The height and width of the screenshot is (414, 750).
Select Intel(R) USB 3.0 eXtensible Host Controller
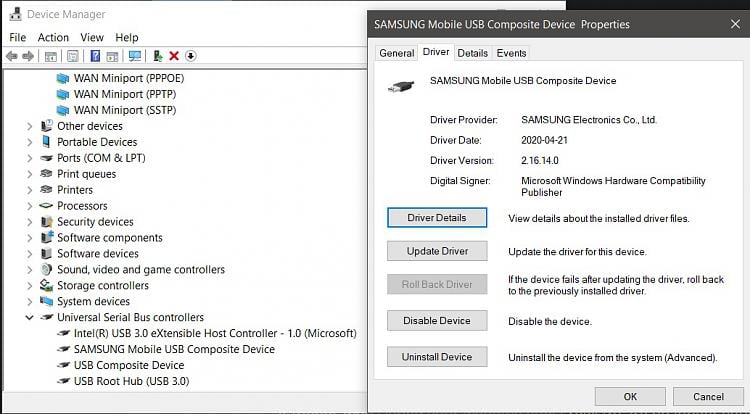(215, 333)
